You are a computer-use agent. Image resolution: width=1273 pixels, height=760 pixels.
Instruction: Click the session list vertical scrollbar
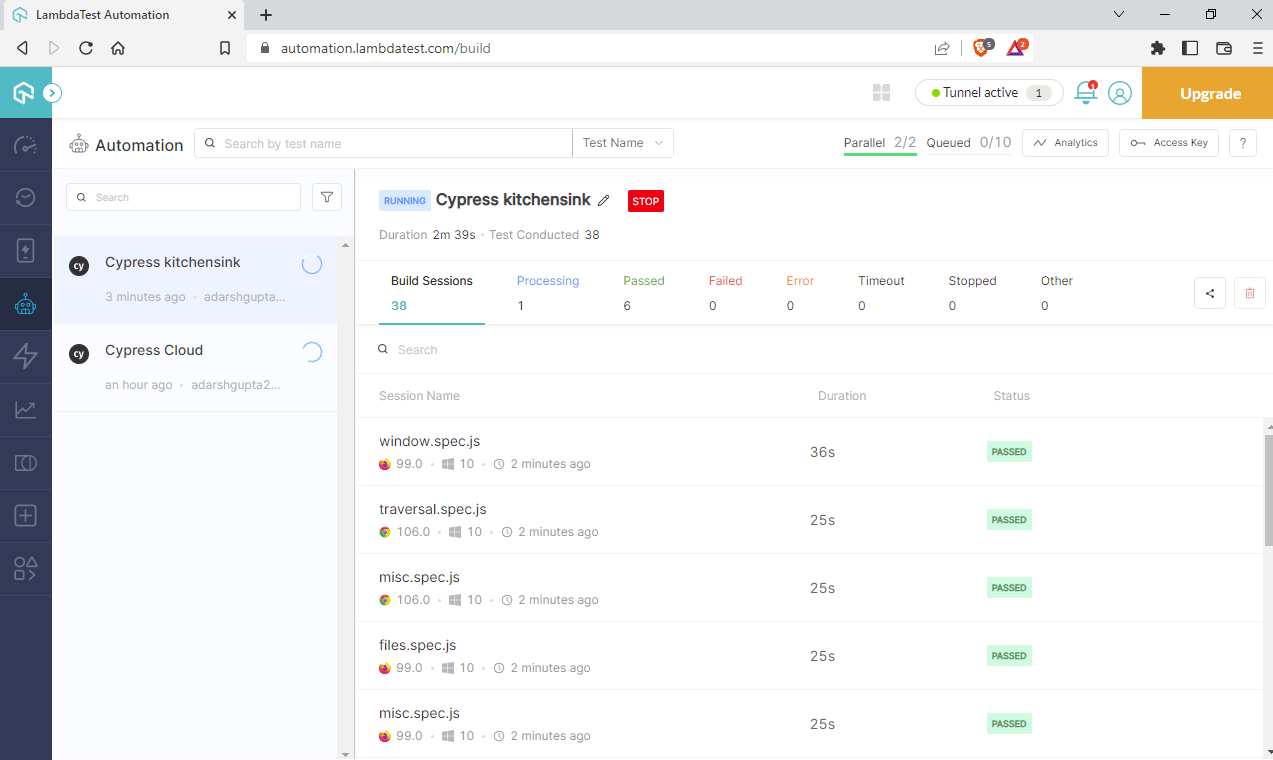(1268, 490)
